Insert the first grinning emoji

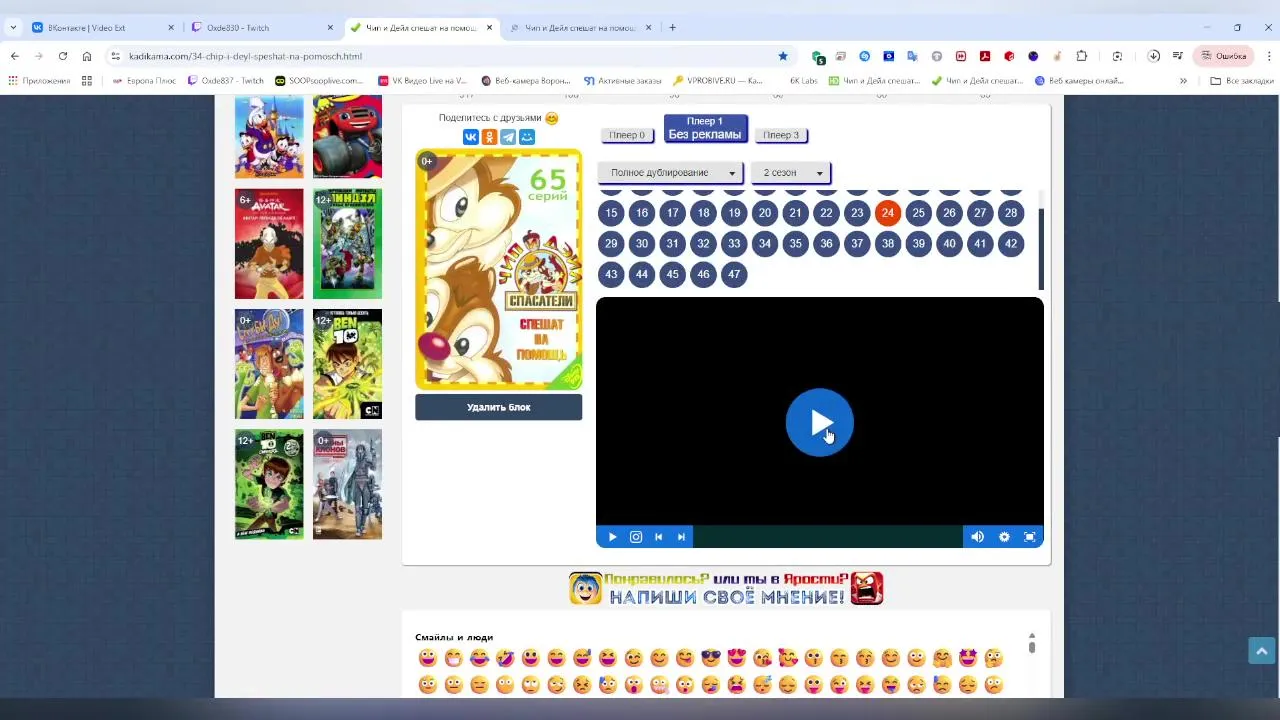click(x=428, y=658)
